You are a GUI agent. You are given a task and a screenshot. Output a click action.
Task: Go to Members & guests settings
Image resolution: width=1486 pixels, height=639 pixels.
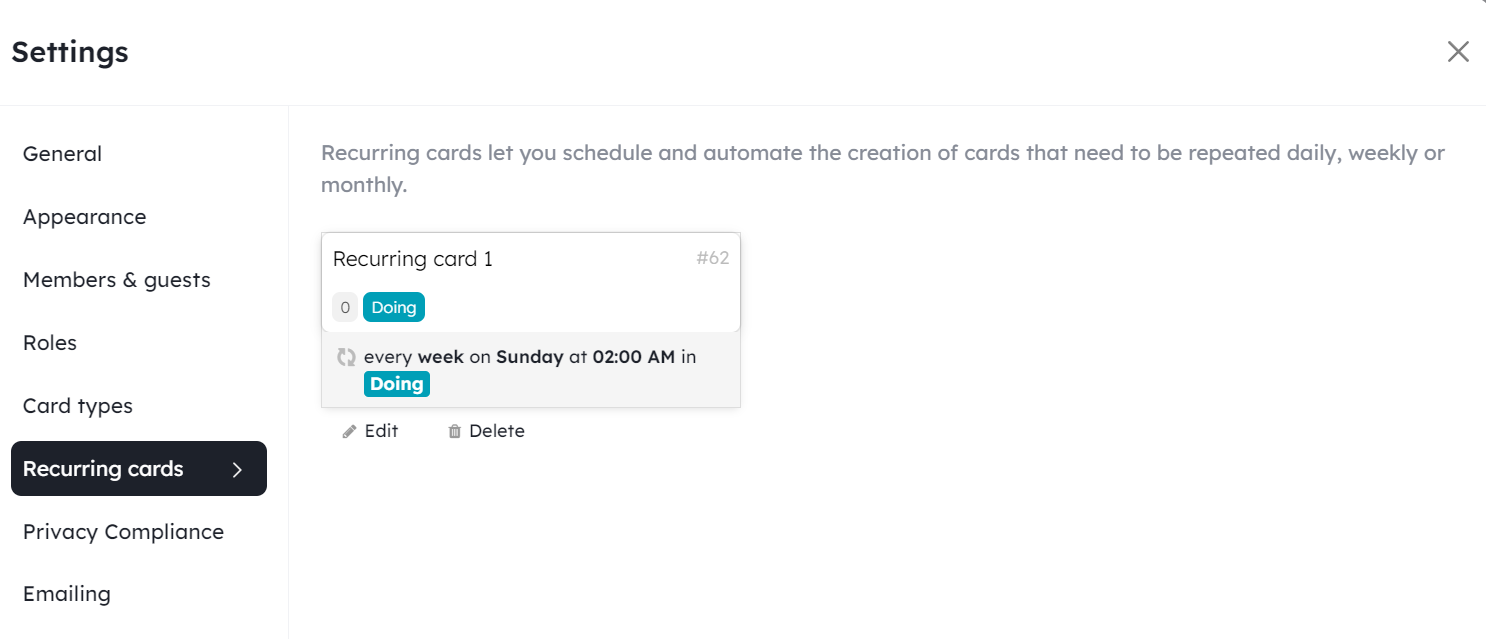116,280
